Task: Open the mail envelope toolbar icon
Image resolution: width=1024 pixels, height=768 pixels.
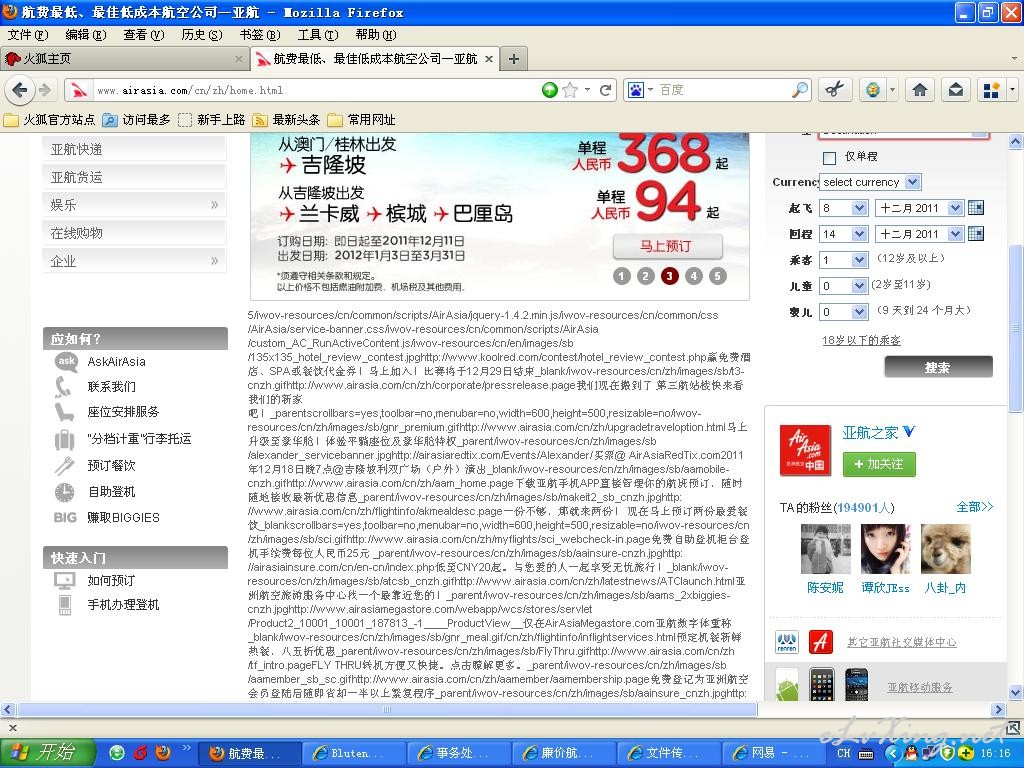Action: [955, 89]
